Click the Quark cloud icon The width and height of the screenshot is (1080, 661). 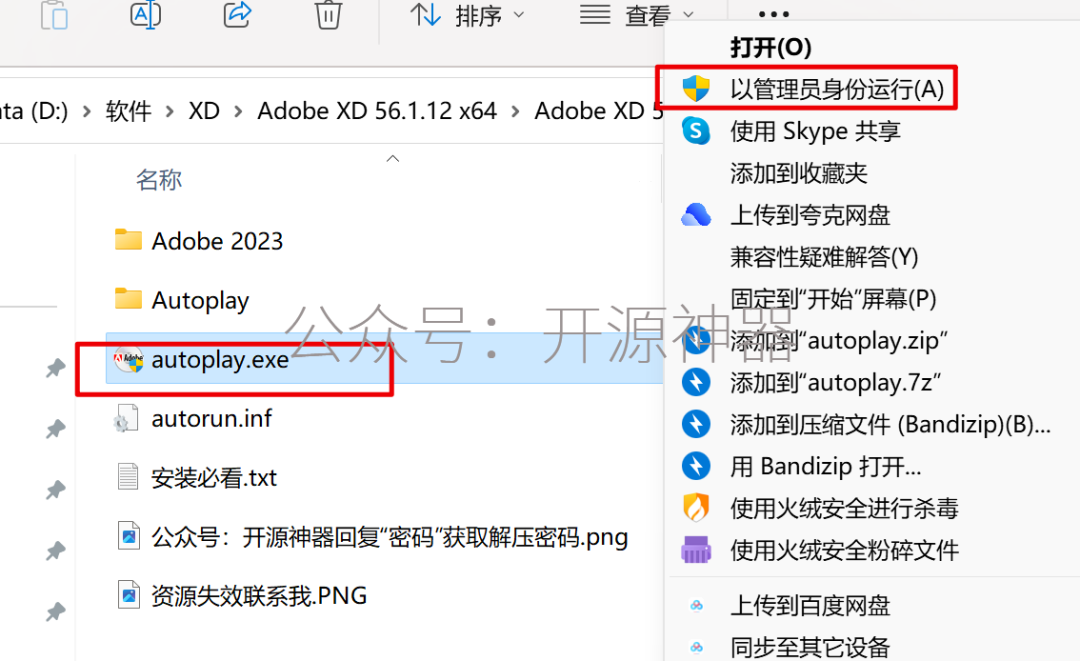pos(696,215)
